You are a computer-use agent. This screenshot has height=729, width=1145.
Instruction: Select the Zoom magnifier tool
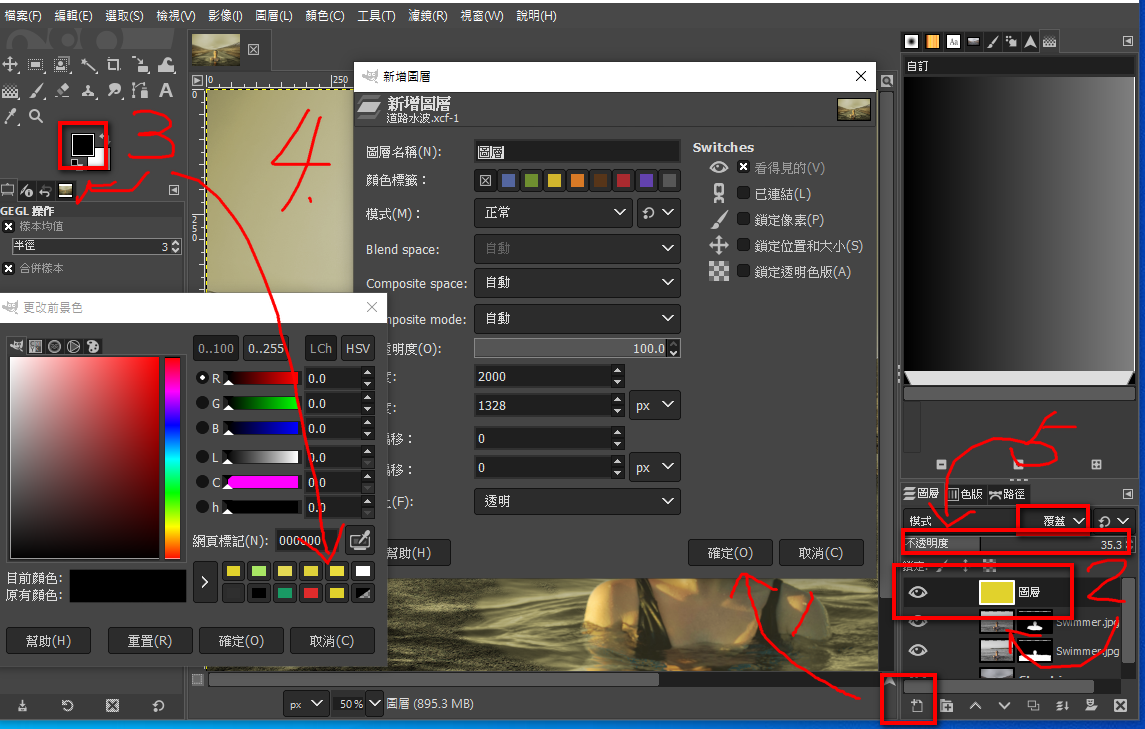[36, 116]
